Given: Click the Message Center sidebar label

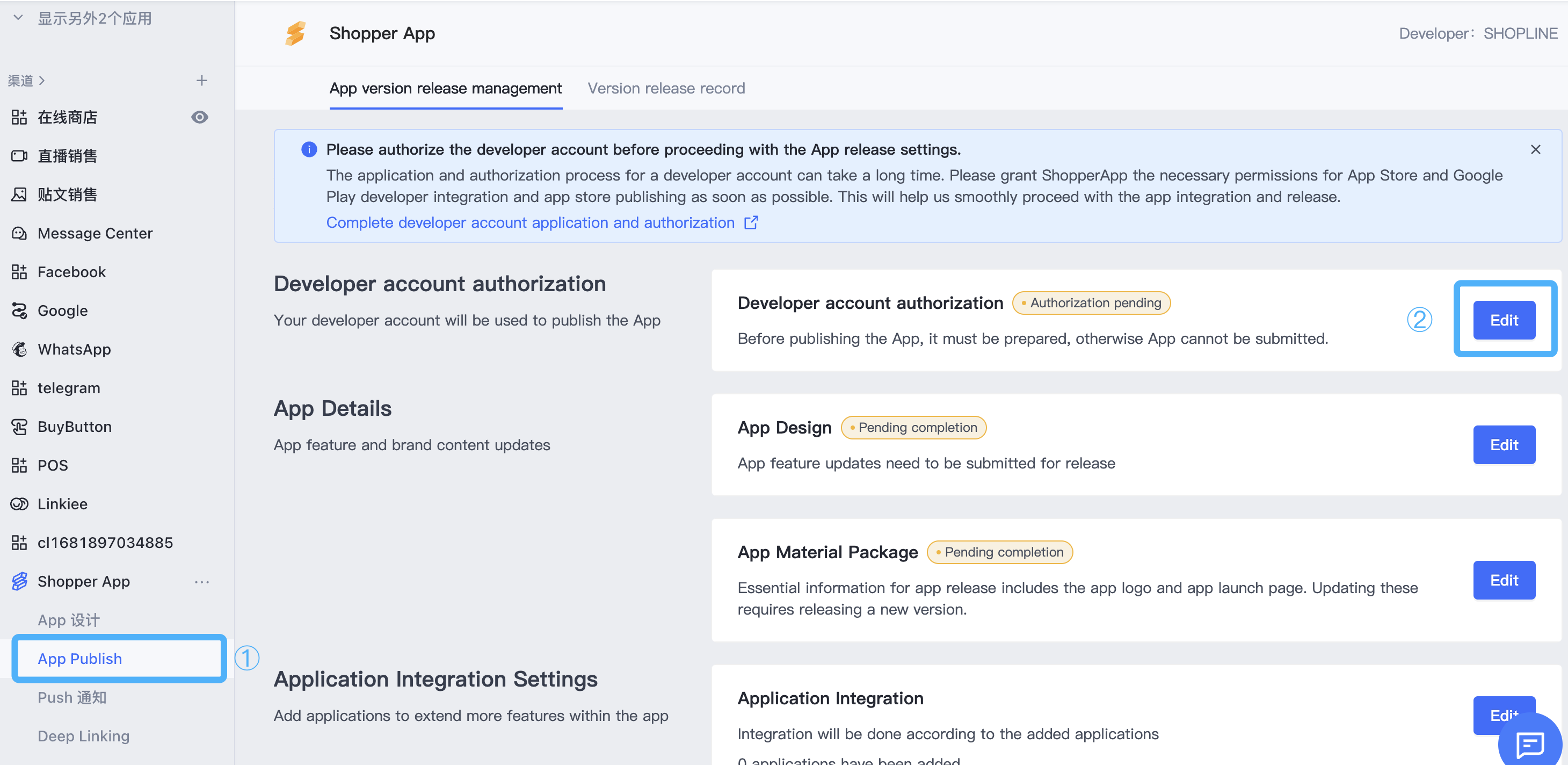Looking at the screenshot, I should click(x=95, y=233).
